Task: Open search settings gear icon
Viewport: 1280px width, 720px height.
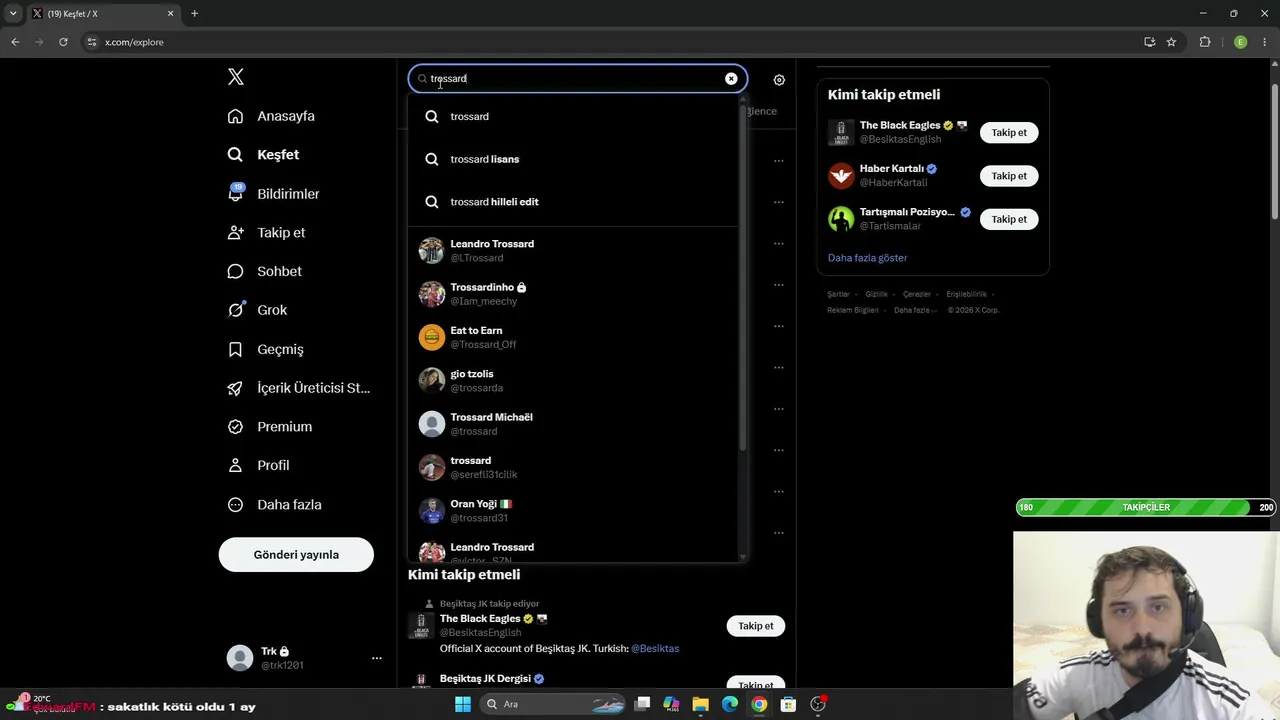Action: pos(779,80)
